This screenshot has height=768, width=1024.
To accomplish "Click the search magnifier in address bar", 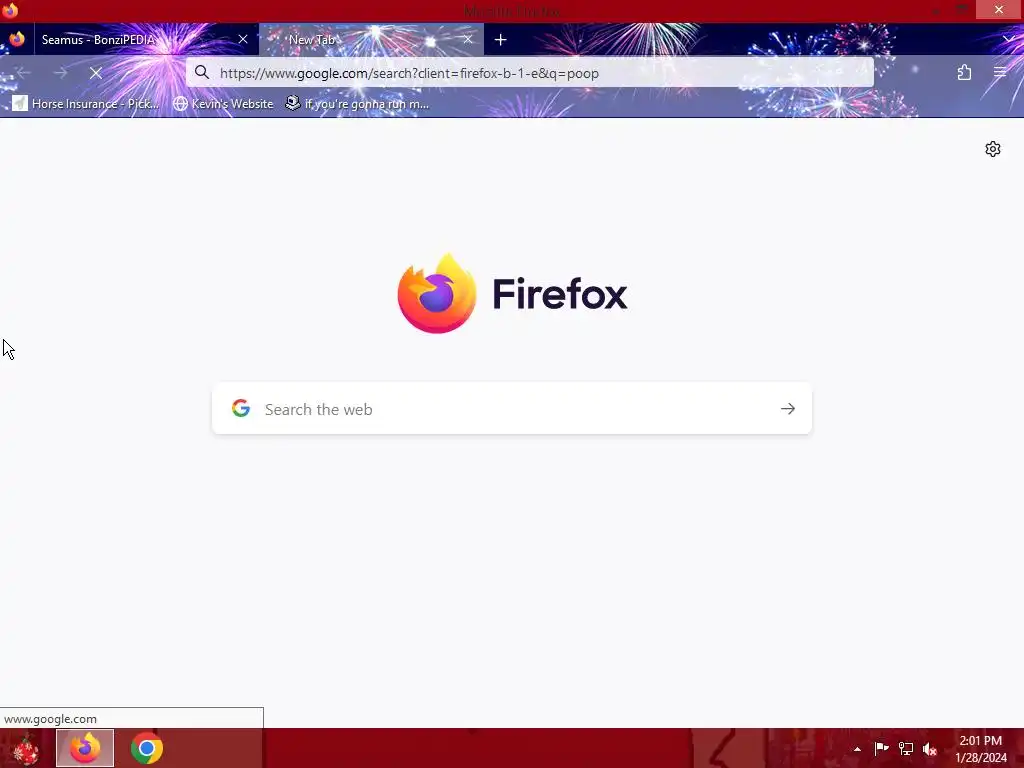I will [x=202, y=72].
